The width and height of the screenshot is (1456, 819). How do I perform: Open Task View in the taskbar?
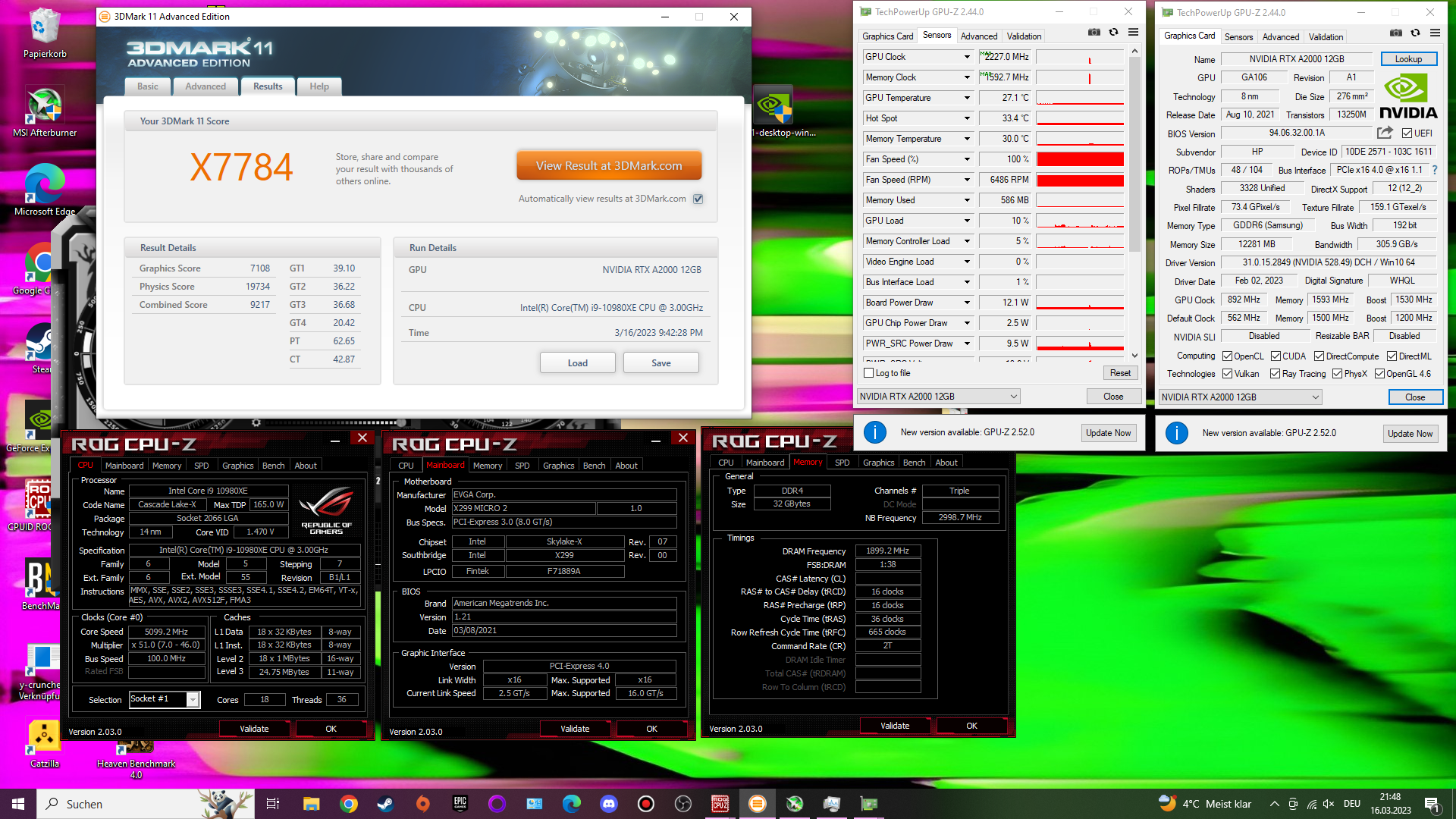pos(273,804)
